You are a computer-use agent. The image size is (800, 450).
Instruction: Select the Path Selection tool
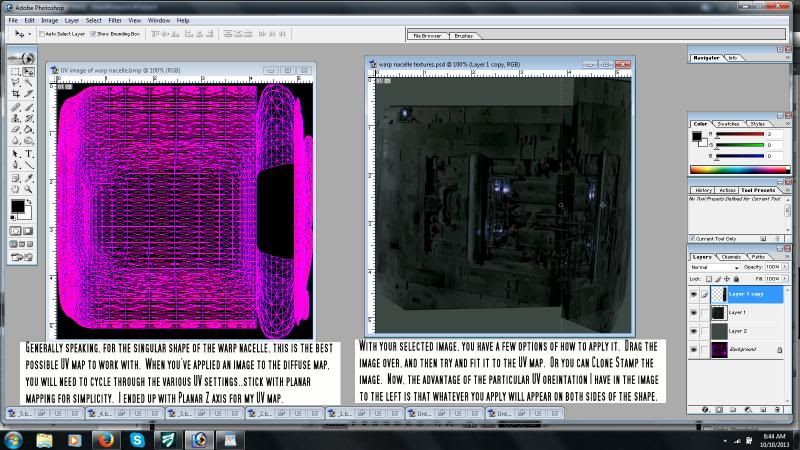point(15,154)
